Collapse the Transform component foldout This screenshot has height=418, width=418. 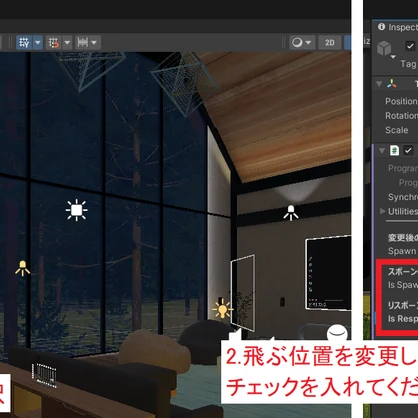[379, 84]
